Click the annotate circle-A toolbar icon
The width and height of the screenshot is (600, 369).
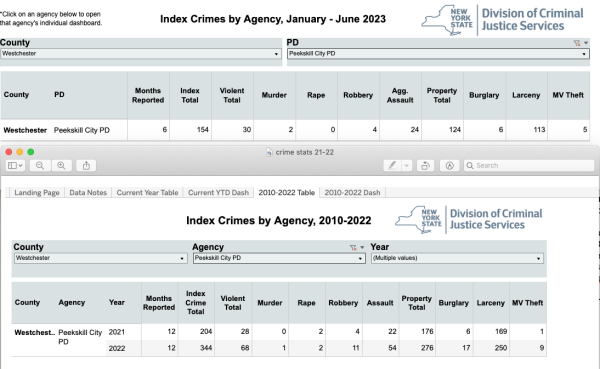450,166
